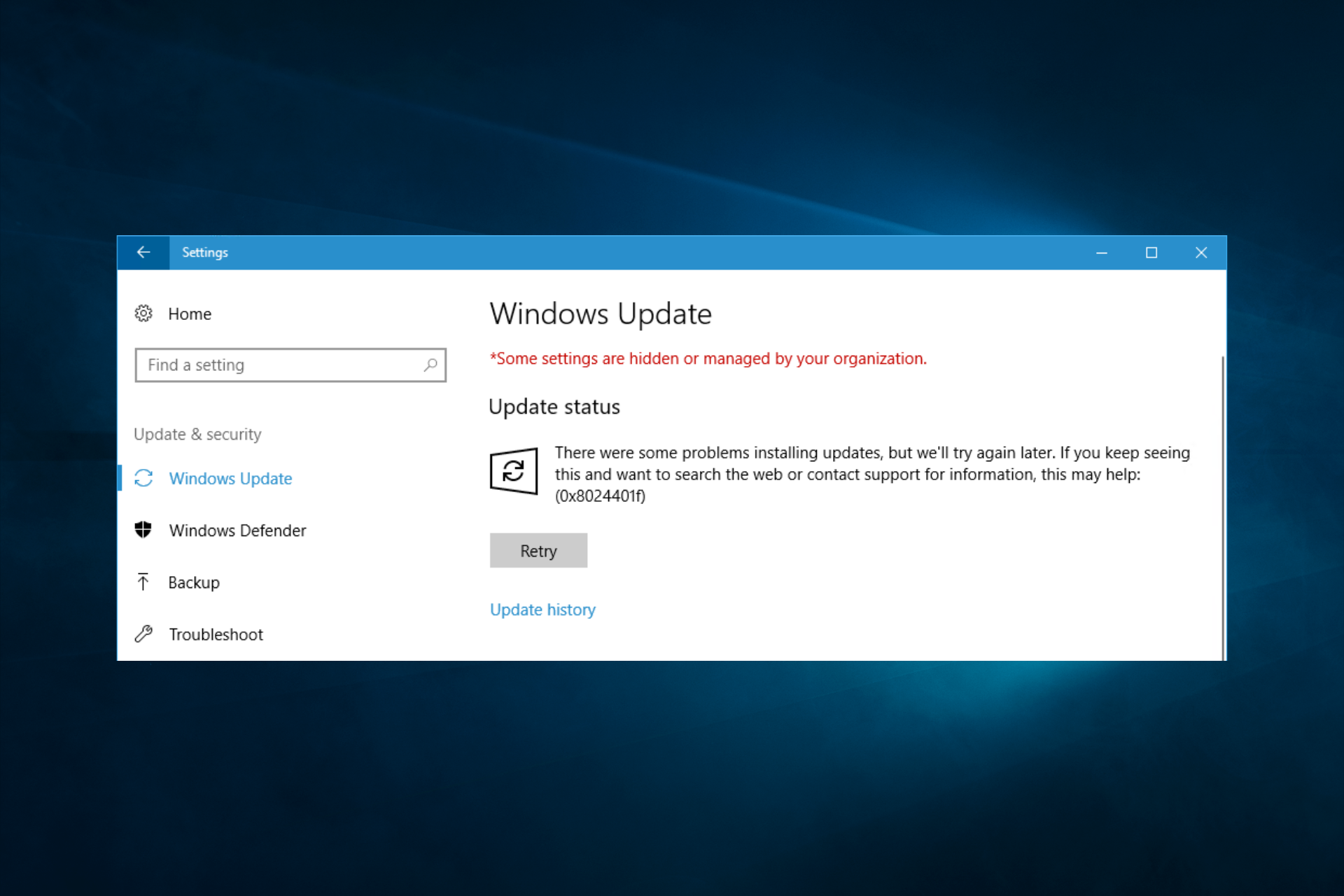Click the Troubleshoot wrench icon
Viewport: 1344px width, 896px height.
(143, 634)
